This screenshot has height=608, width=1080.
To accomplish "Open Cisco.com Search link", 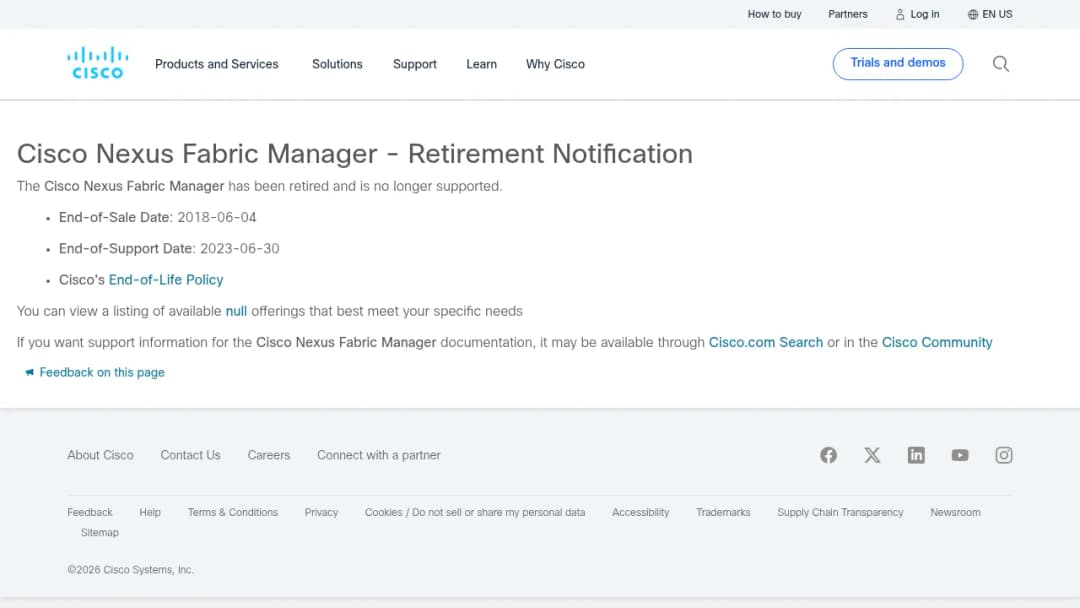I will tap(765, 342).
